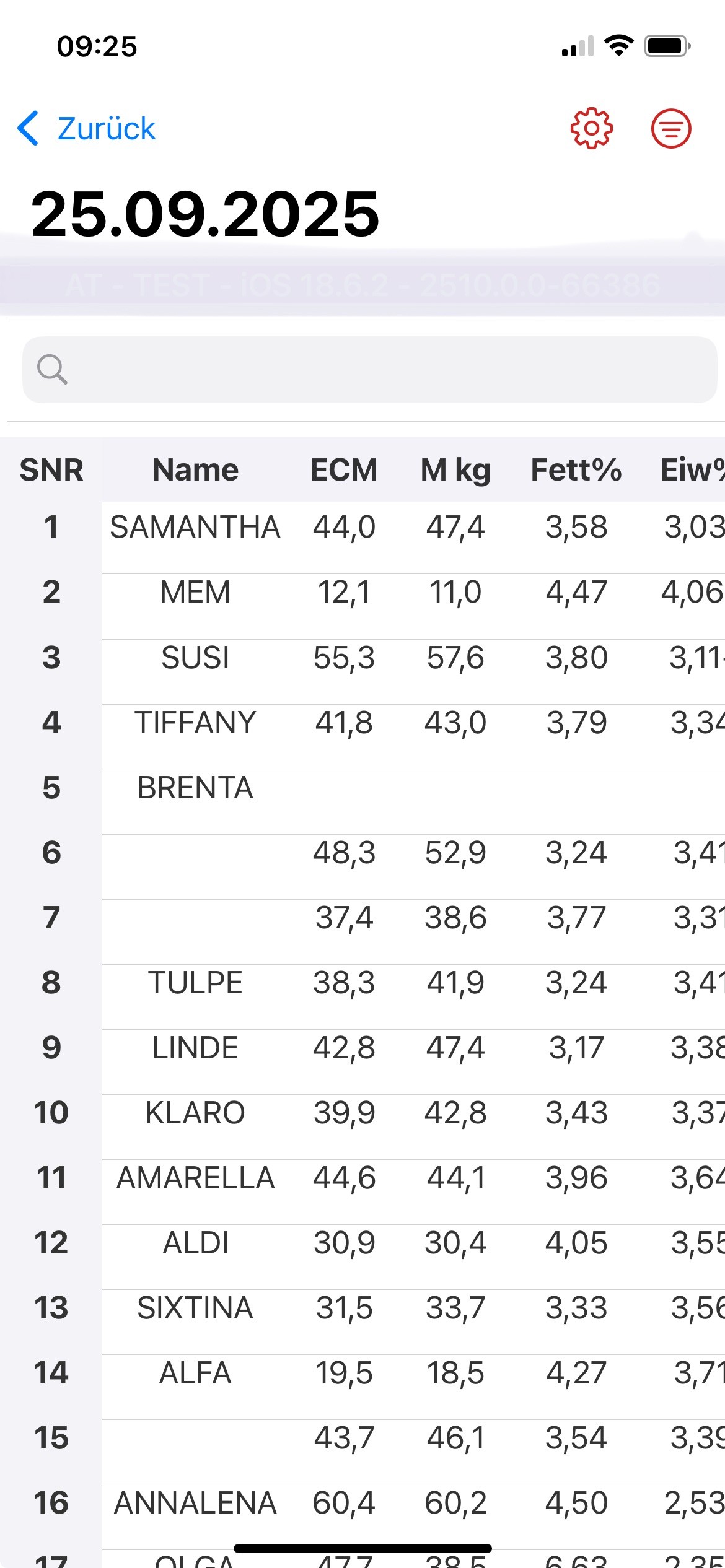Tap the magnifying glass search icon

pos(51,370)
